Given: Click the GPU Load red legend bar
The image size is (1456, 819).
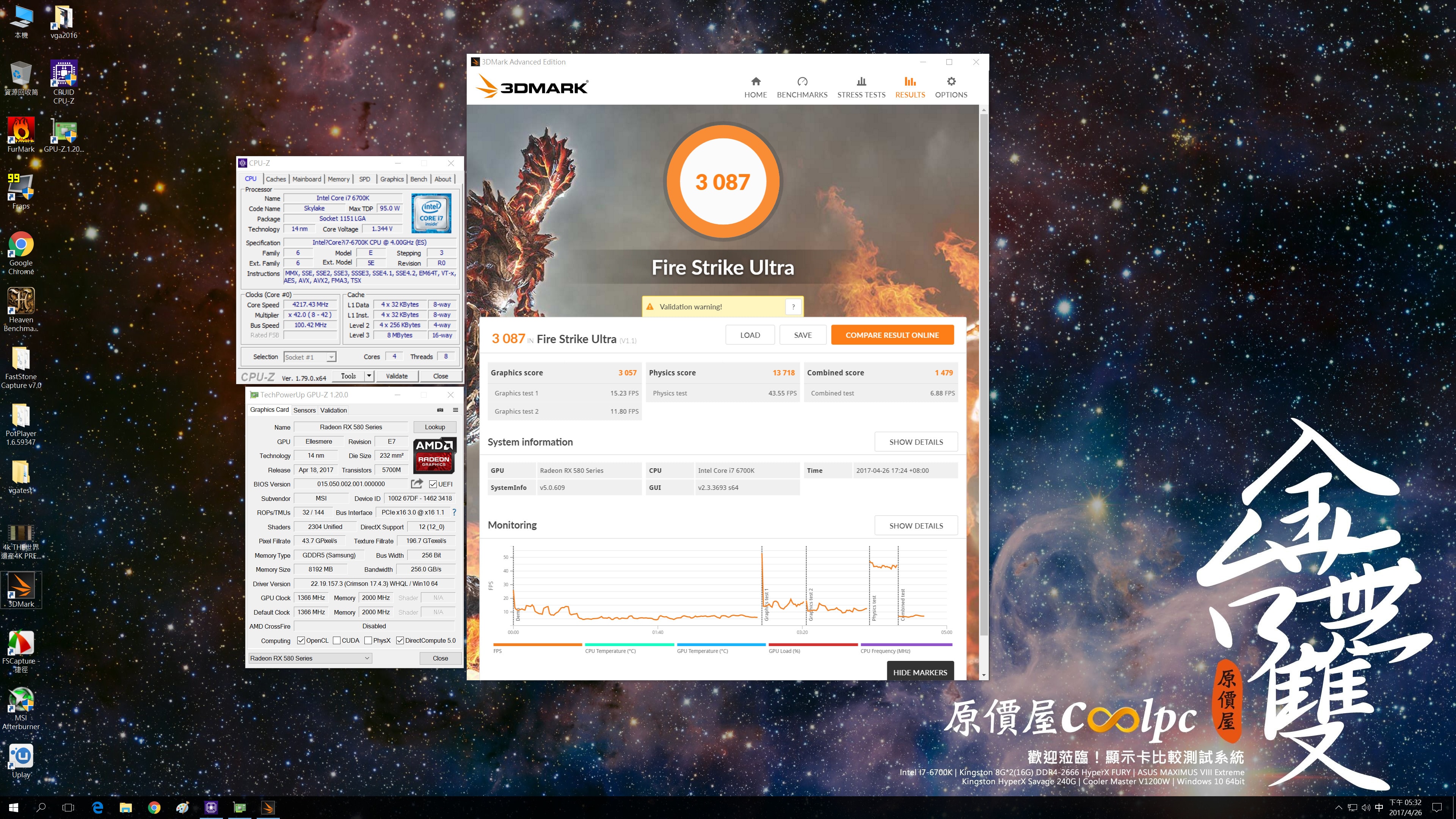Looking at the screenshot, I should point(813,644).
